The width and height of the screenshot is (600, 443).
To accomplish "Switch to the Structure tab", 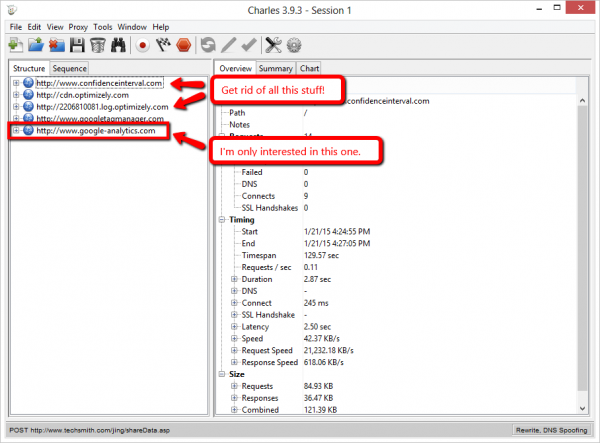I will pyautogui.click(x=29, y=68).
